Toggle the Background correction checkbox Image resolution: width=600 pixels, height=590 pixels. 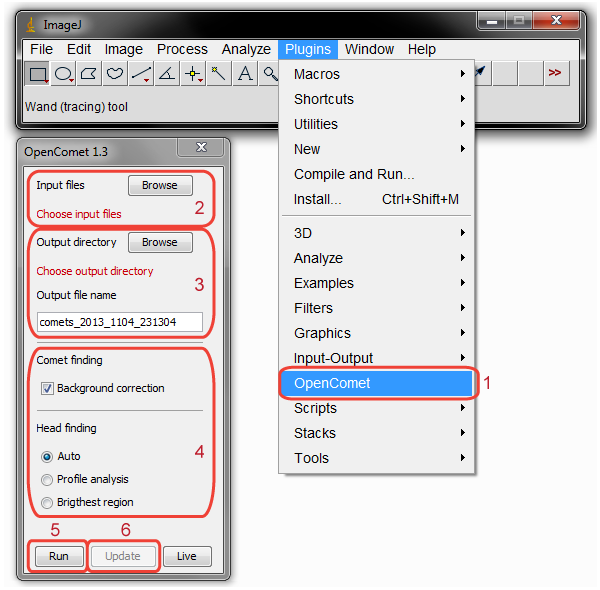pyautogui.click(x=47, y=388)
